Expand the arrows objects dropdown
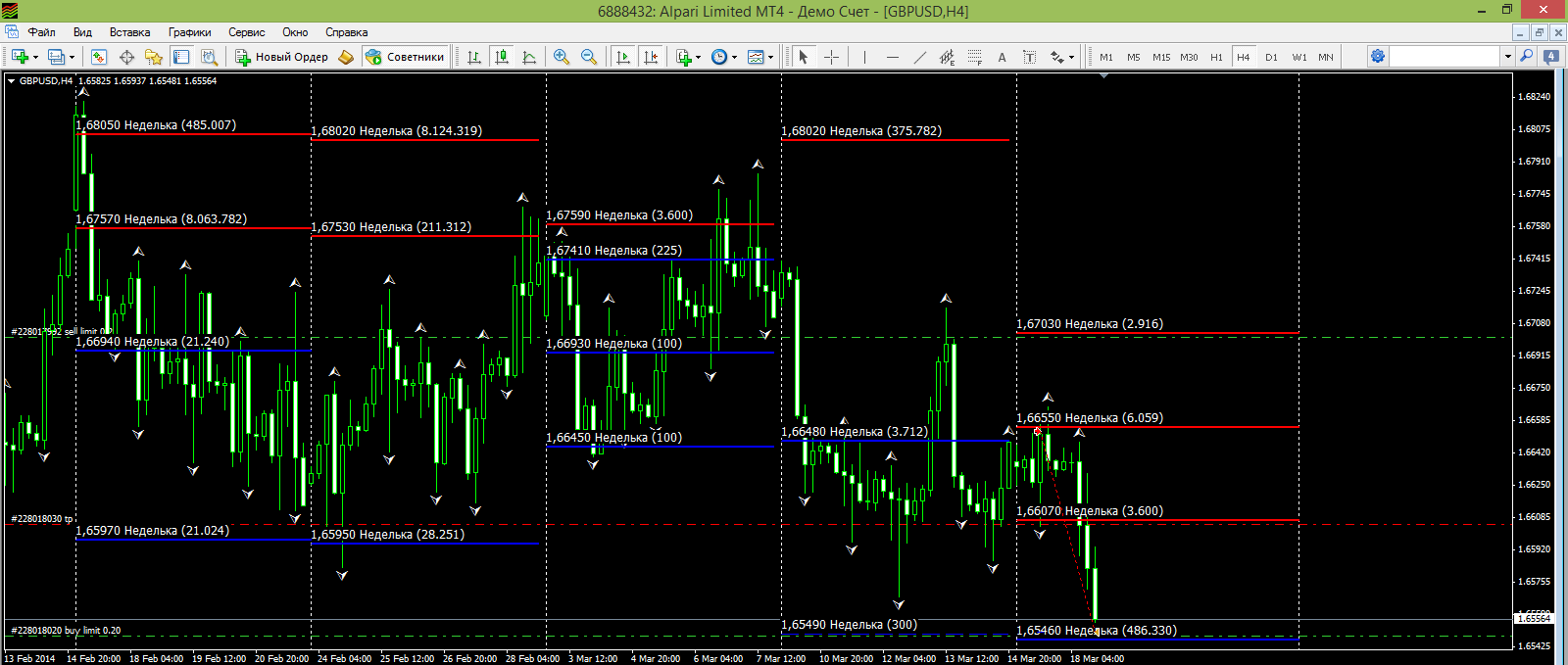The height and width of the screenshot is (665, 1568). (x=1071, y=57)
